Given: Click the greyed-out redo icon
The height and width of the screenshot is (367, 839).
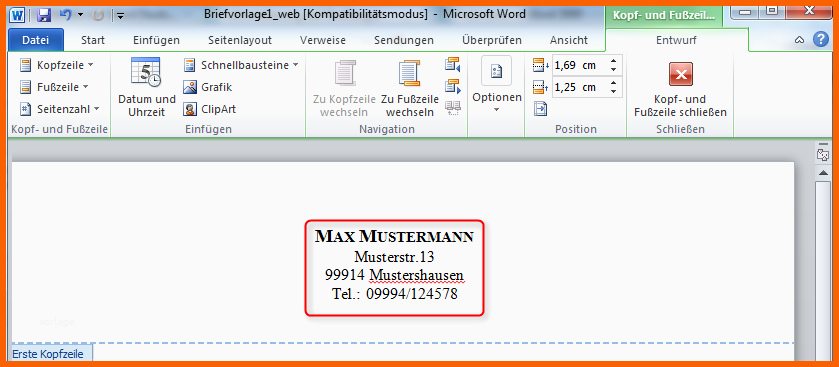Looking at the screenshot, I should point(98,15).
